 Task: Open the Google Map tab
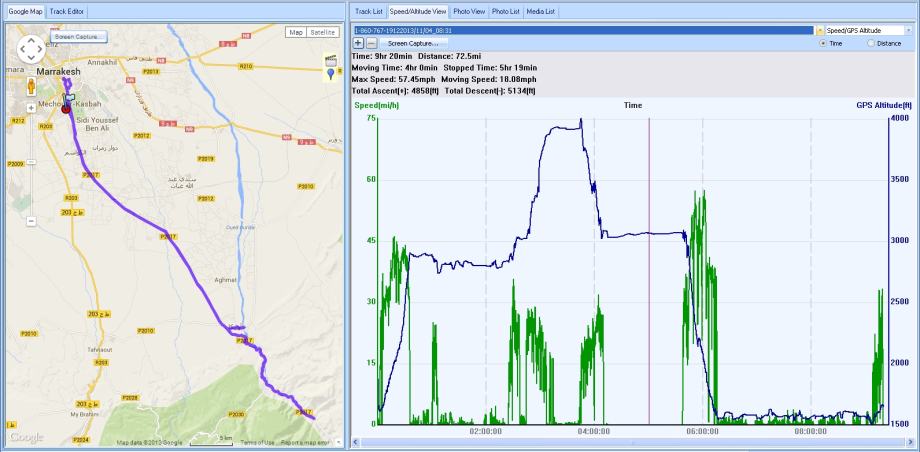(x=25, y=11)
